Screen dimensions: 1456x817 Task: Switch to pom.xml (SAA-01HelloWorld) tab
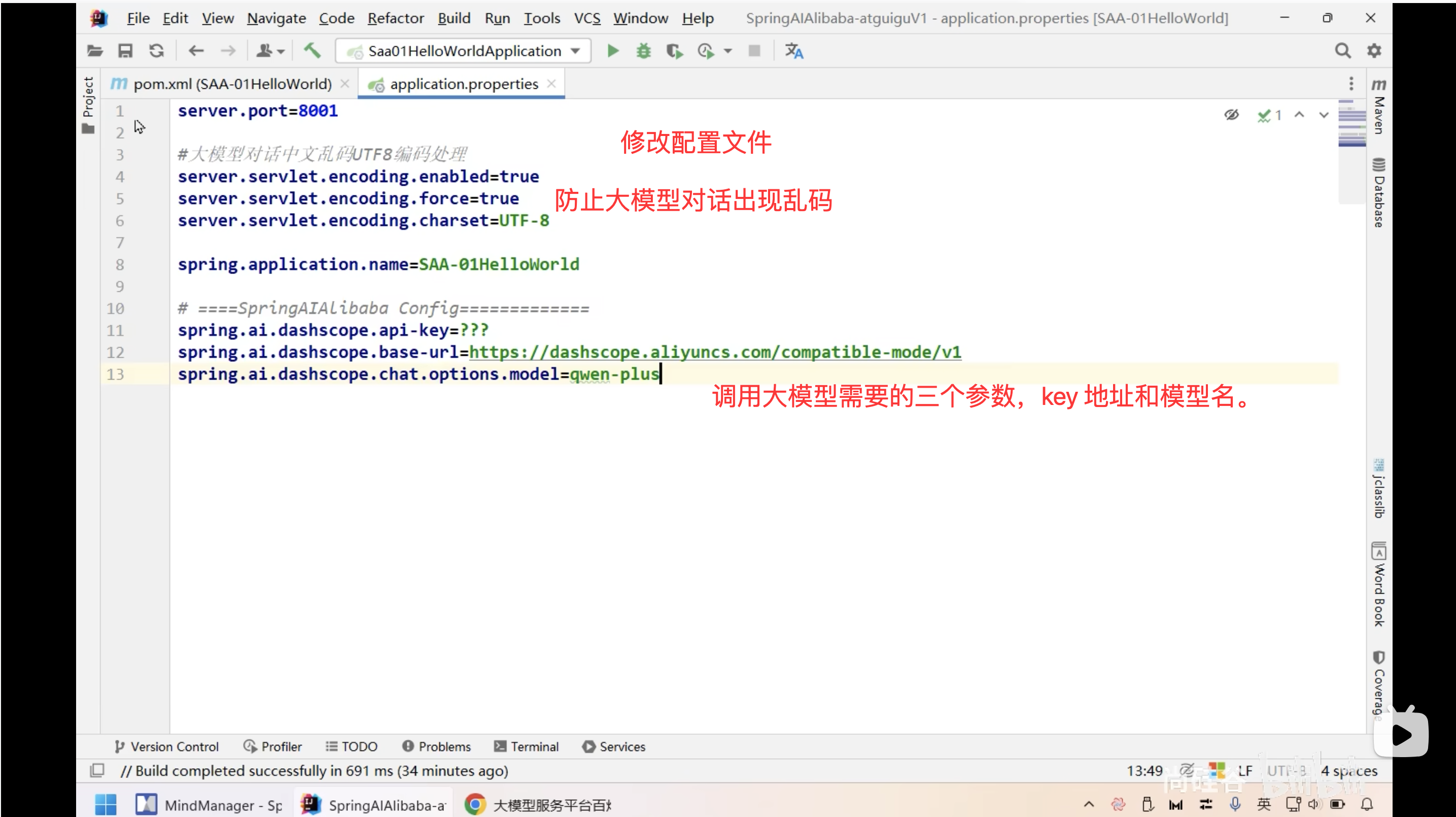point(232,84)
